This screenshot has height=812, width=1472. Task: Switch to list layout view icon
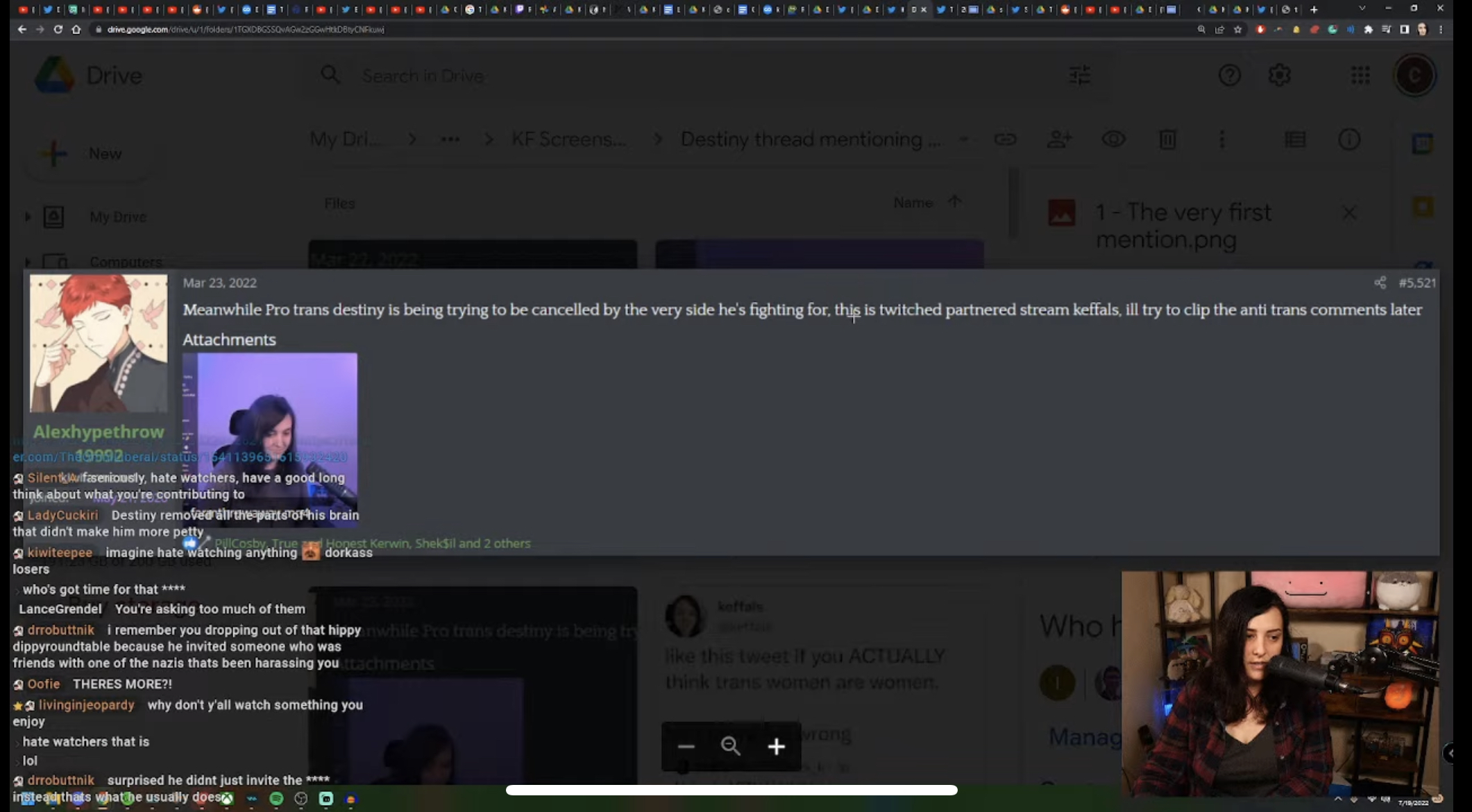pos(1295,139)
